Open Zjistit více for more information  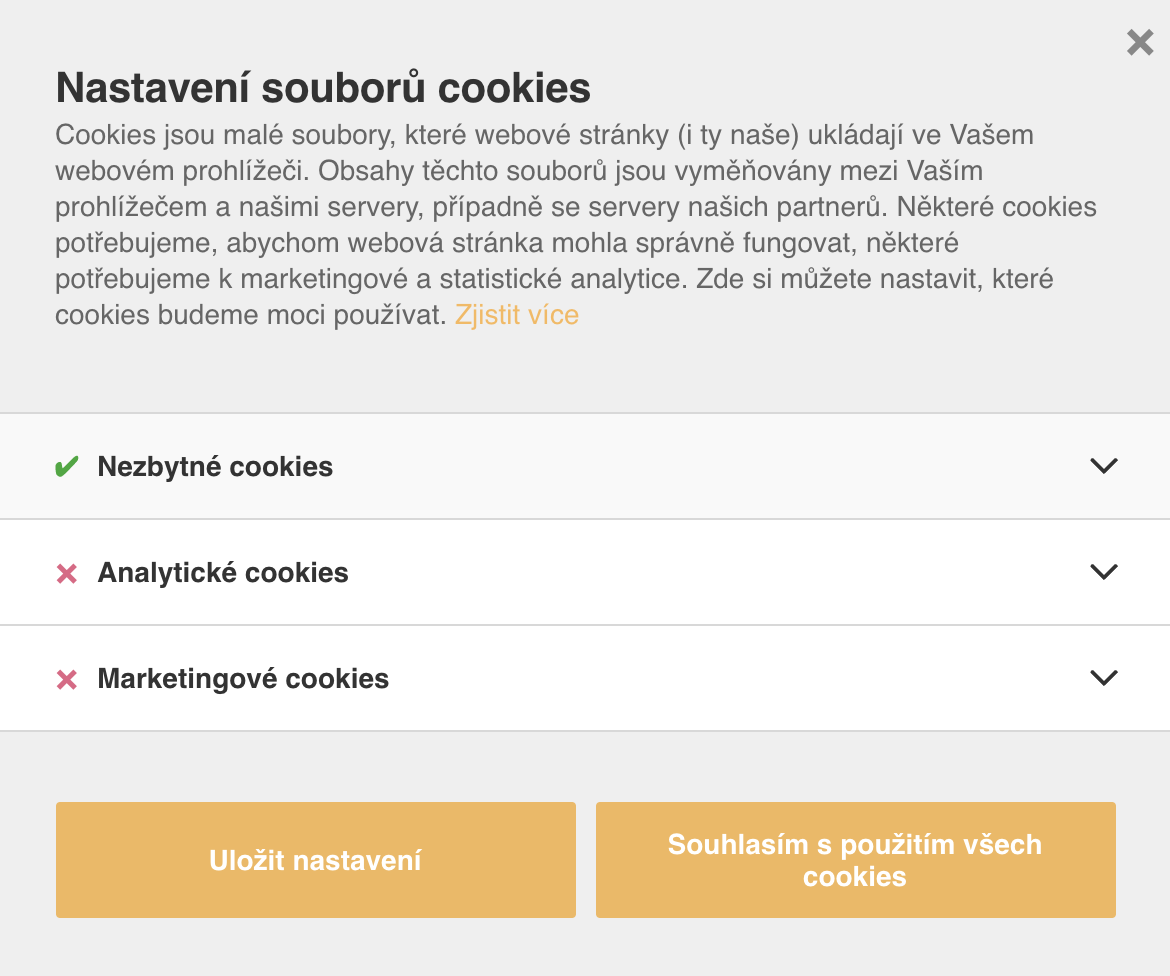pyautogui.click(x=516, y=314)
